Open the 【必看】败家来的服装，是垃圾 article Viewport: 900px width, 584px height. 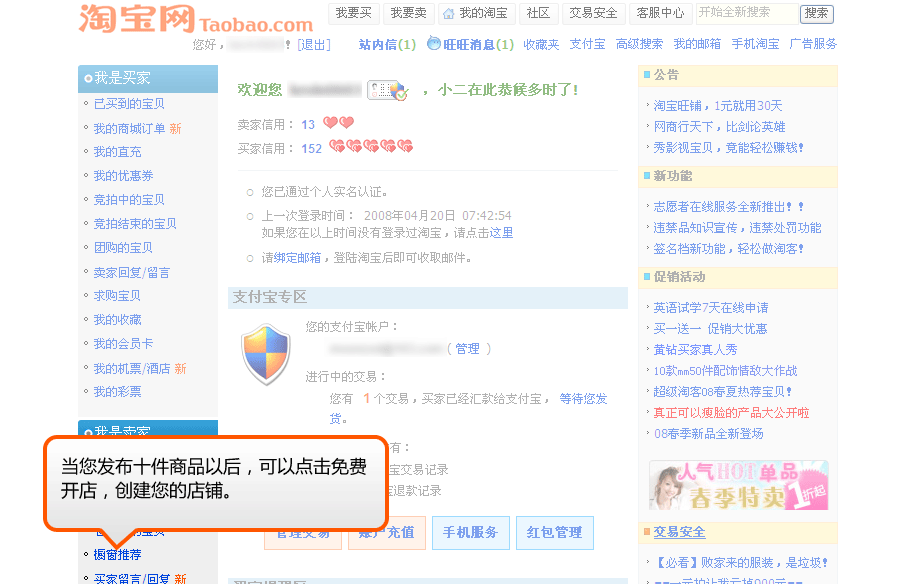[x=740, y=563]
